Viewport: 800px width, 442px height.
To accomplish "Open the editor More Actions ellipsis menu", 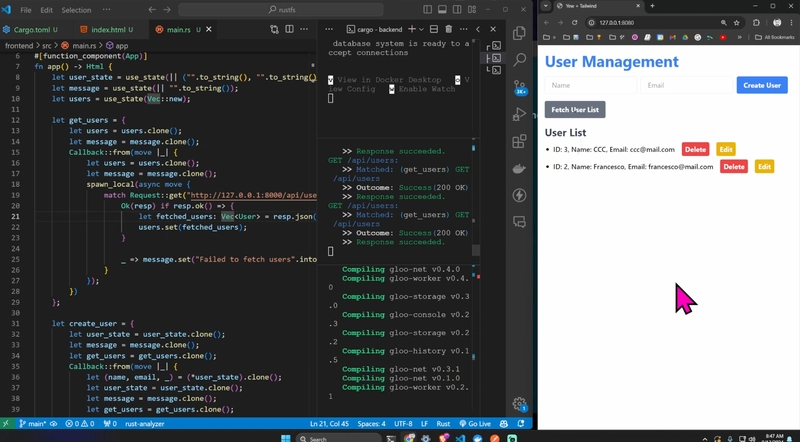I will tap(304, 29).
